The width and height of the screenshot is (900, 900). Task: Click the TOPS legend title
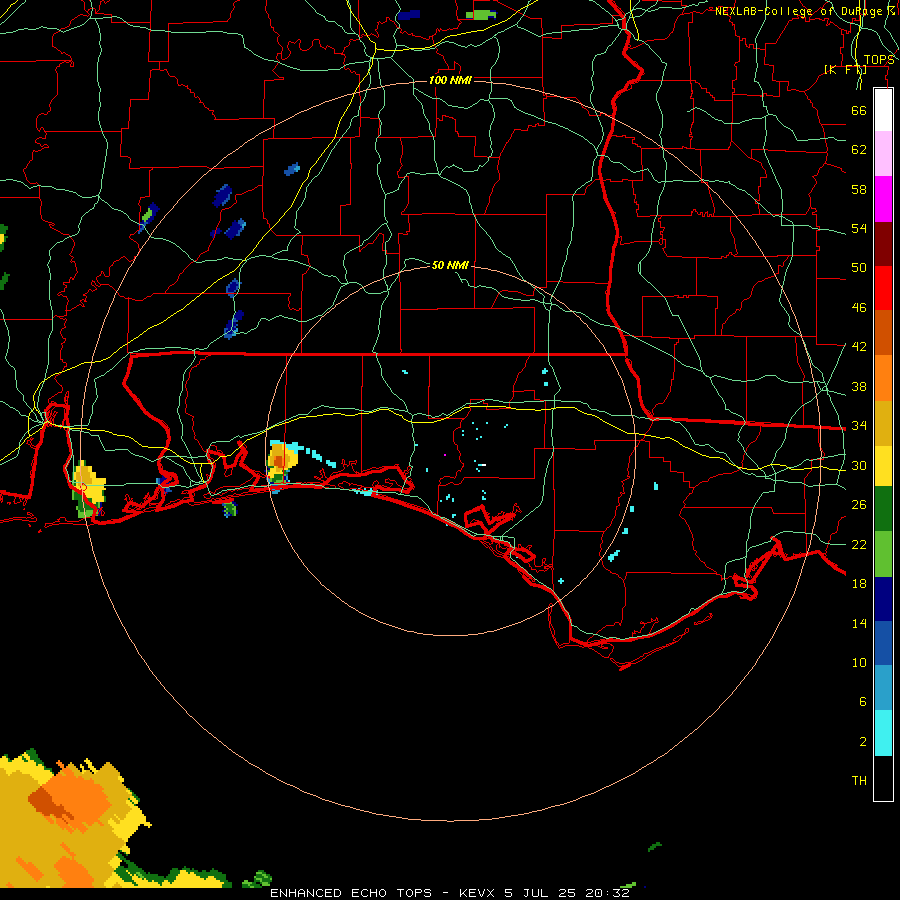click(879, 60)
